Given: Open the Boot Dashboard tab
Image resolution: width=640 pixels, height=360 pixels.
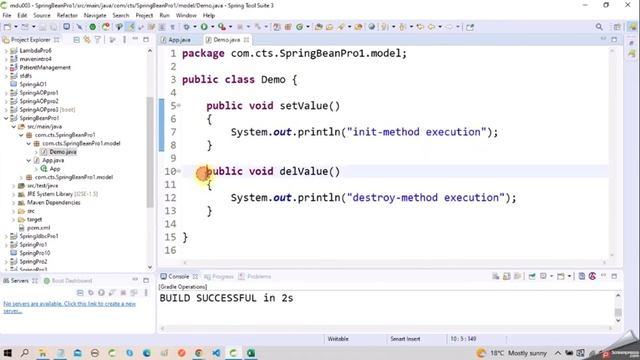Looking at the screenshot, I should coord(68,280).
